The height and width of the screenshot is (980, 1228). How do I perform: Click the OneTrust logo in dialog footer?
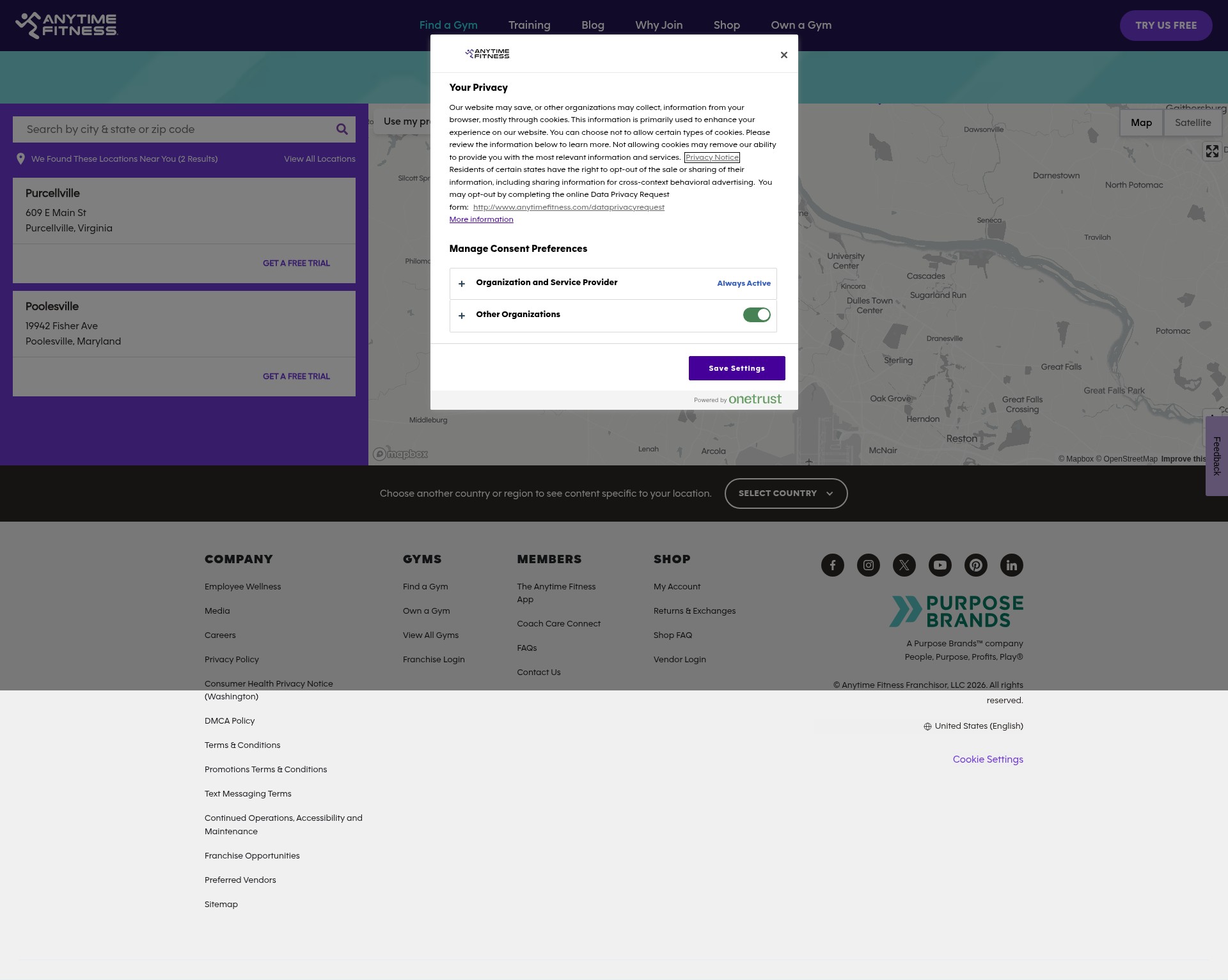click(x=755, y=399)
